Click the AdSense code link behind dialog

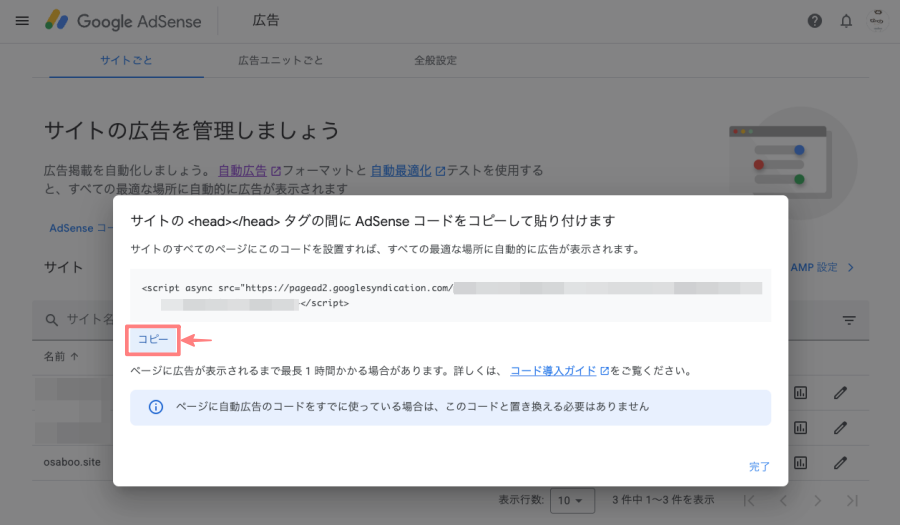tap(81, 228)
